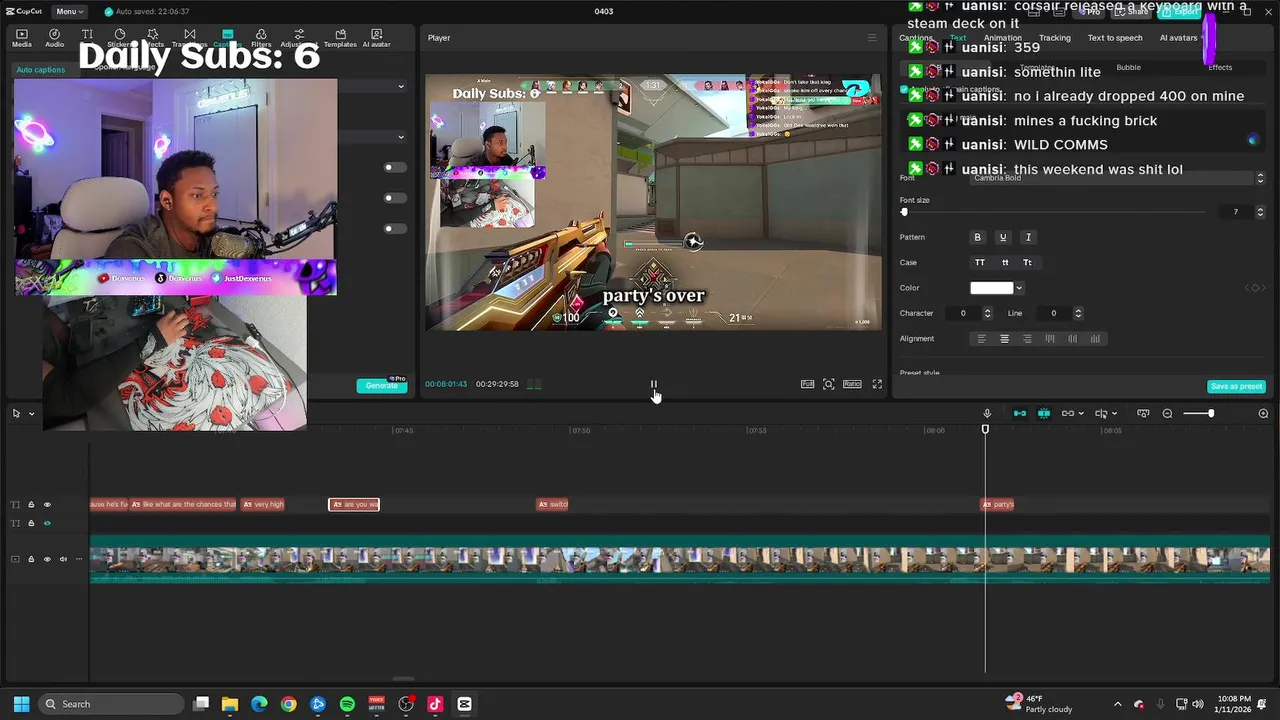Screen dimensions: 1280x720
Task: Open the Audio panel in the top toolbar
Action: coord(54,38)
